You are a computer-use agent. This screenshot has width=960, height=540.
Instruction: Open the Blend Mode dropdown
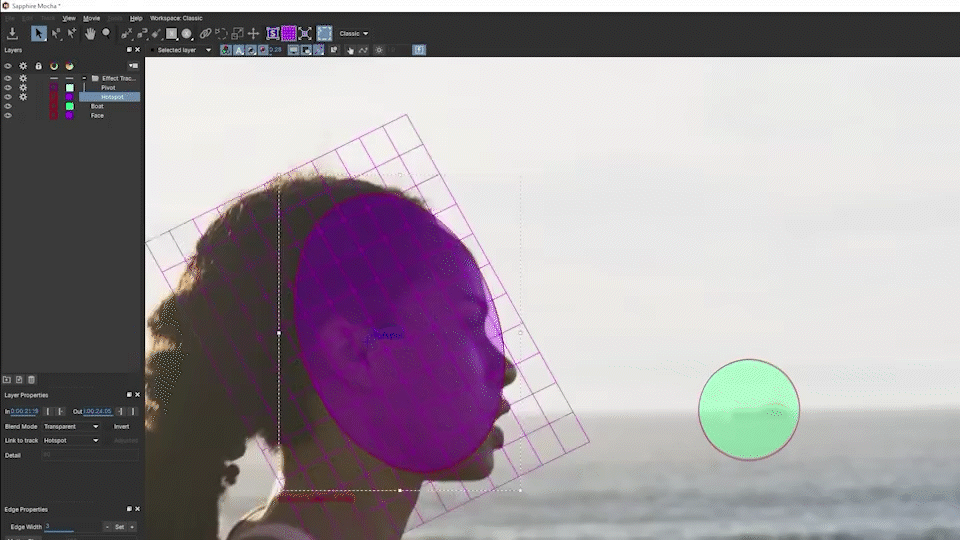tap(71, 427)
